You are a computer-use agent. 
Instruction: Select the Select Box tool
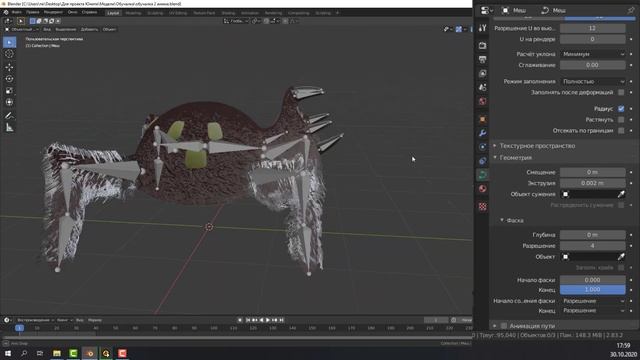tap(9, 42)
